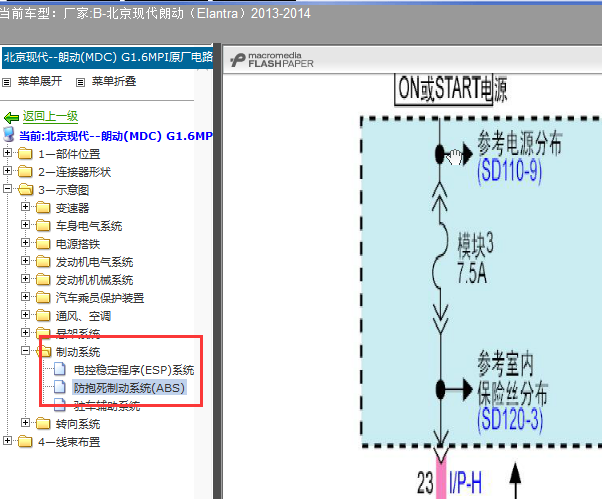Click folder icon of 转向系统
This screenshot has width=602, height=499.
click(x=43, y=423)
